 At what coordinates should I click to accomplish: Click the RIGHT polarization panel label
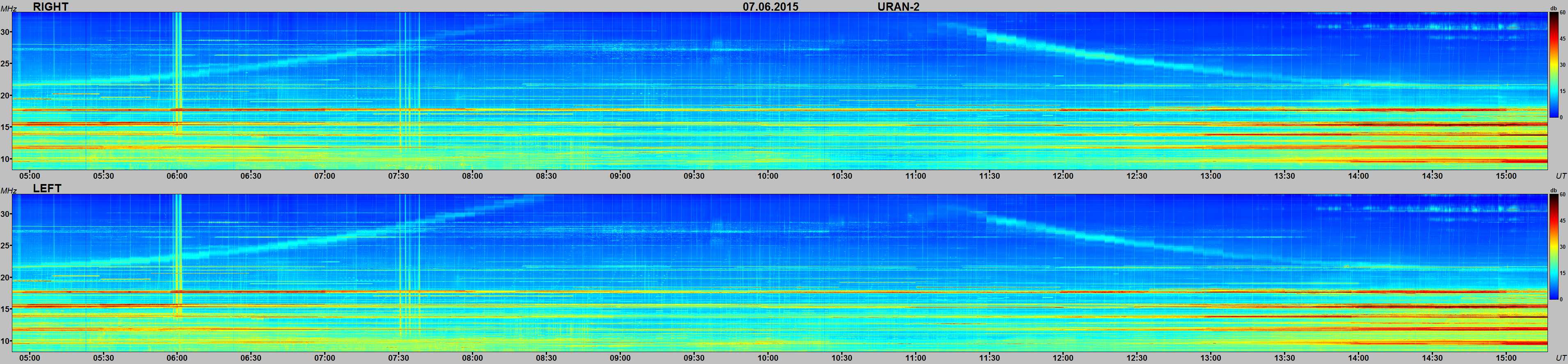50,7
